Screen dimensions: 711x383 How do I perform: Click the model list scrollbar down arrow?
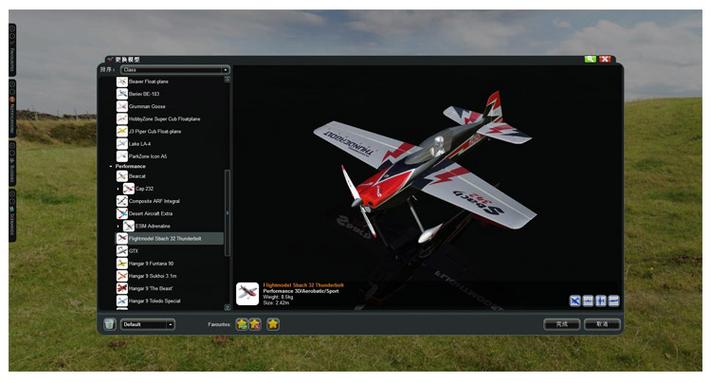(x=227, y=308)
